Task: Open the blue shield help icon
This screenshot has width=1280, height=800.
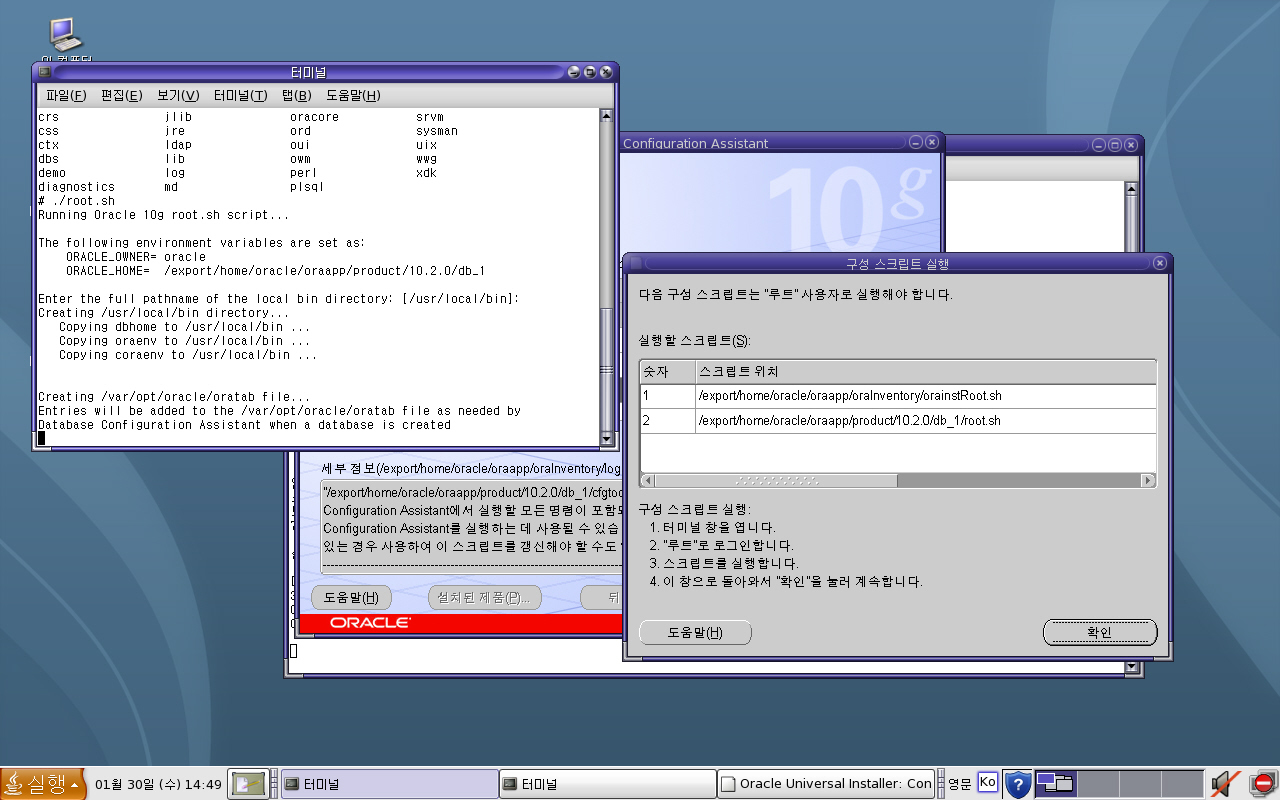Action: [1017, 783]
